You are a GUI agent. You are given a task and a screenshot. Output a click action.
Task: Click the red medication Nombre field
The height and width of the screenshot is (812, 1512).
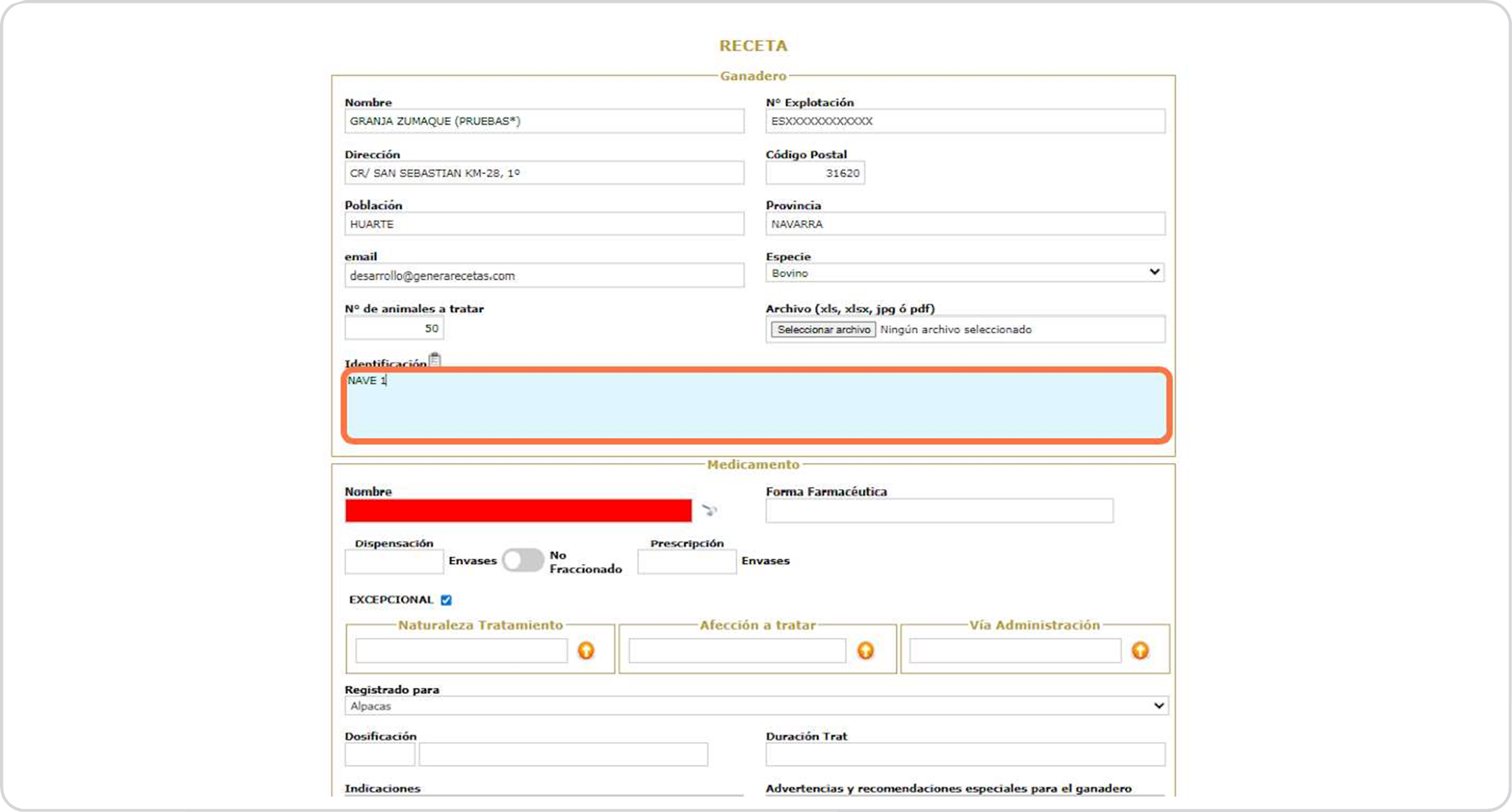coord(518,511)
